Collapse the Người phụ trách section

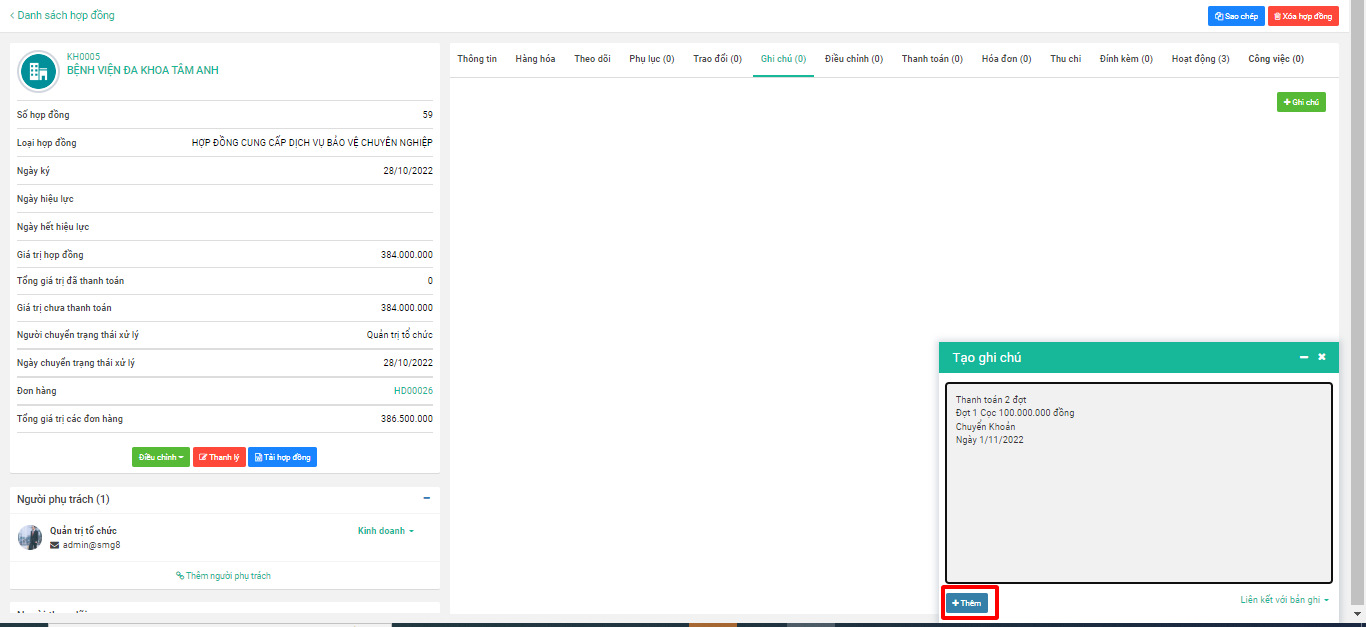pyautogui.click(x=427, y=498)
